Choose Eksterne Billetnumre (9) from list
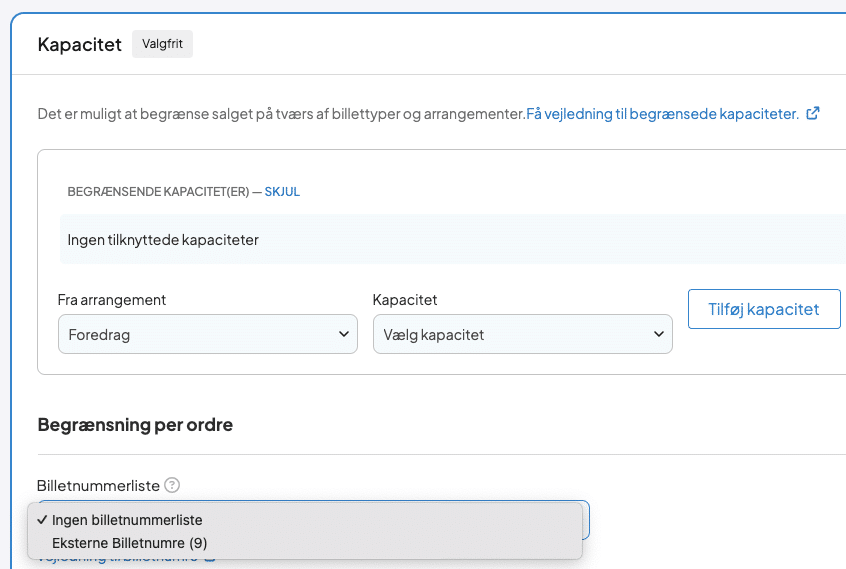 (x=130, y=543)
